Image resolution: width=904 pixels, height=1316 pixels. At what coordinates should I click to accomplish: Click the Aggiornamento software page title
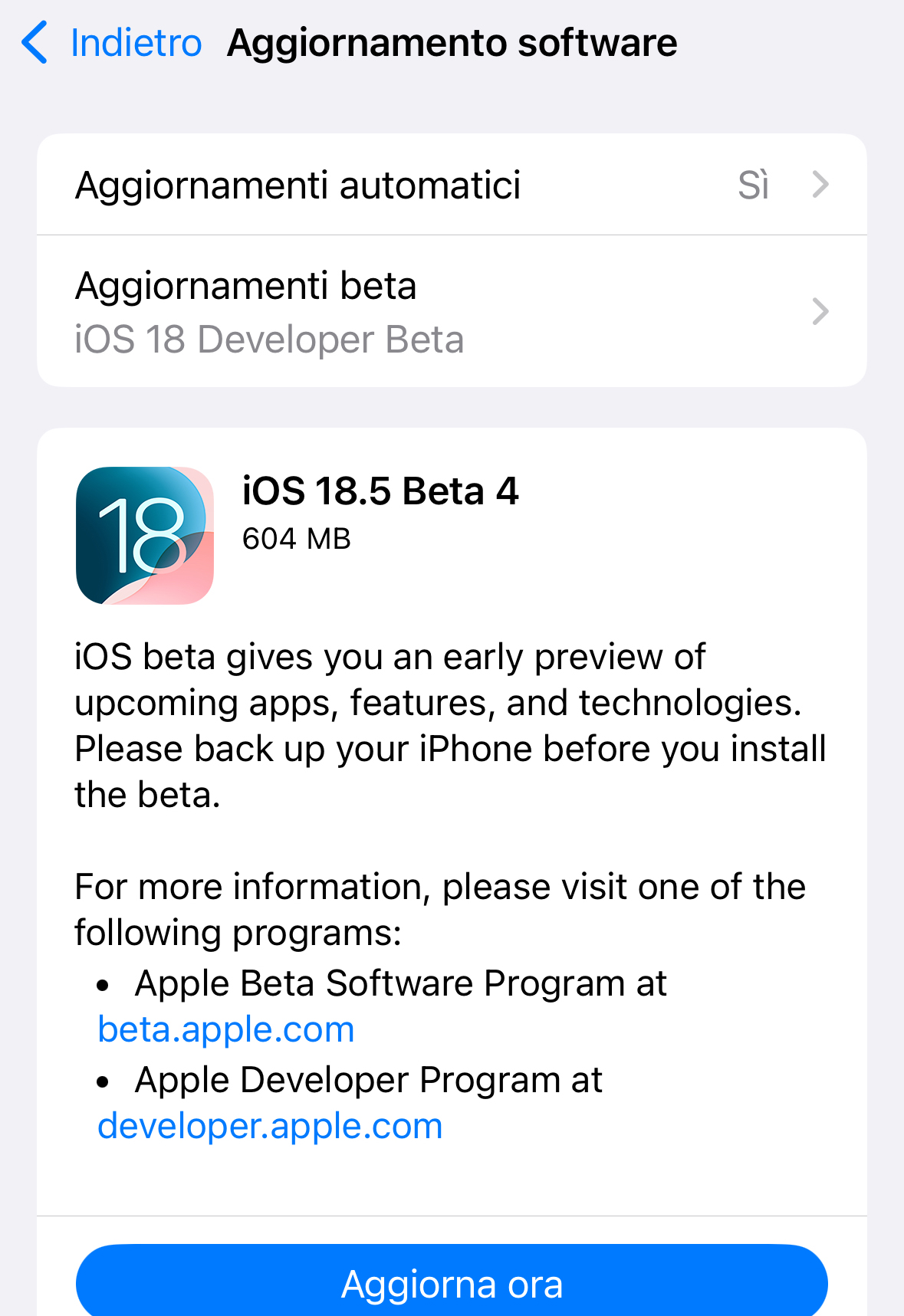pos(452,43)
